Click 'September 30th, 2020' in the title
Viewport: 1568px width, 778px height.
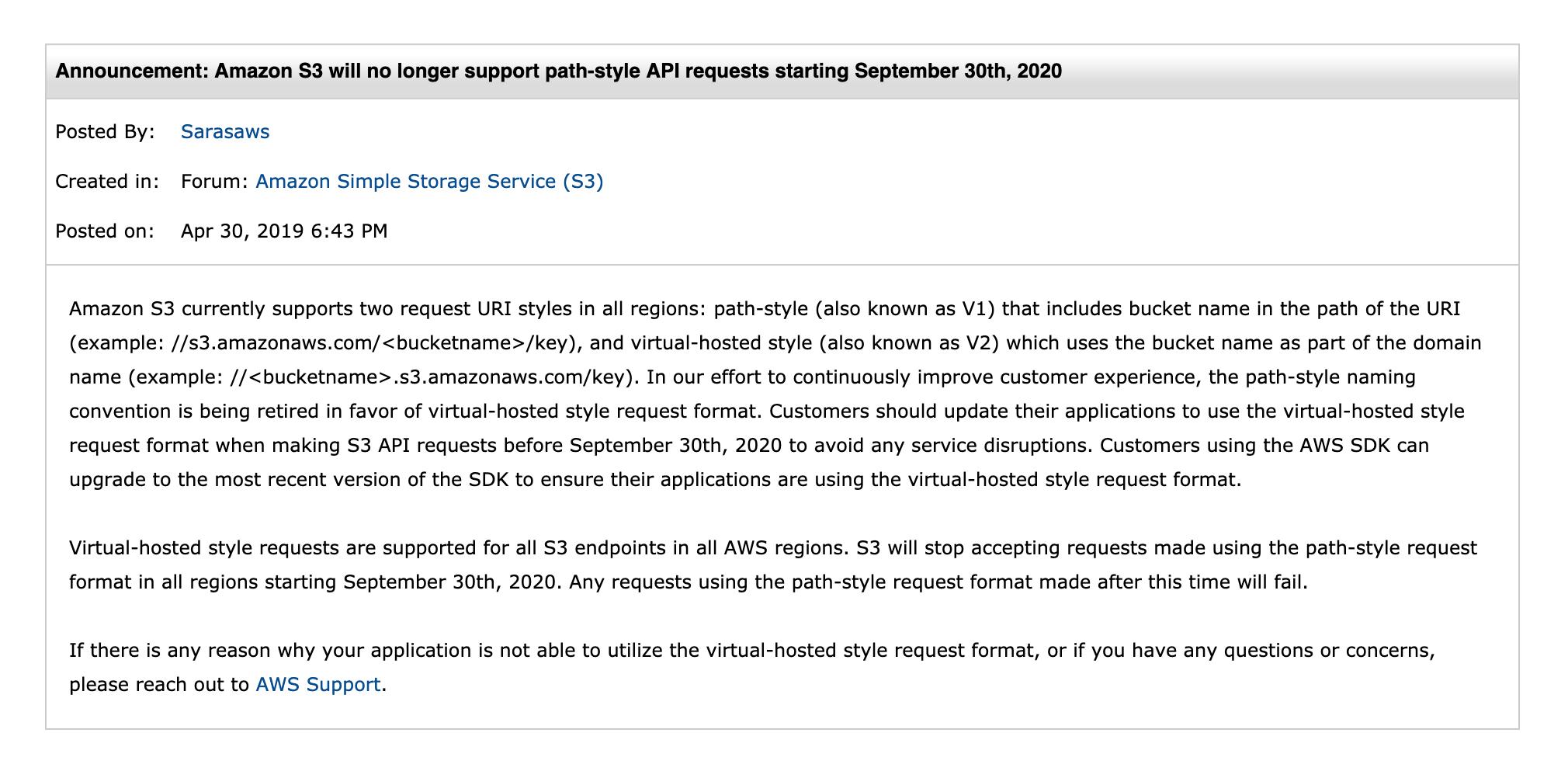[x=958, y=71]
